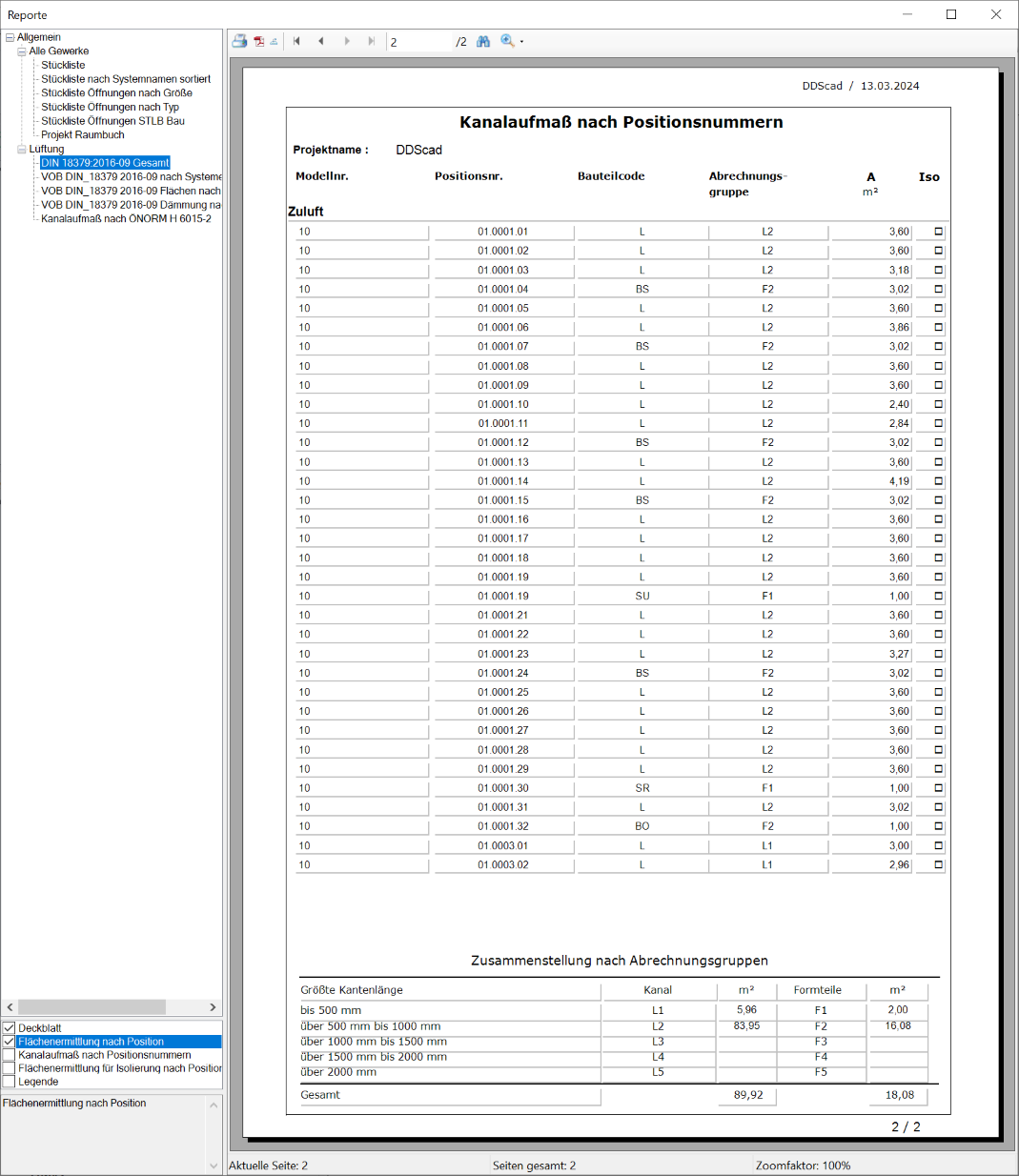
Task: Click the Bauteilcode cell 'SR'
Action: coord(642,788)
